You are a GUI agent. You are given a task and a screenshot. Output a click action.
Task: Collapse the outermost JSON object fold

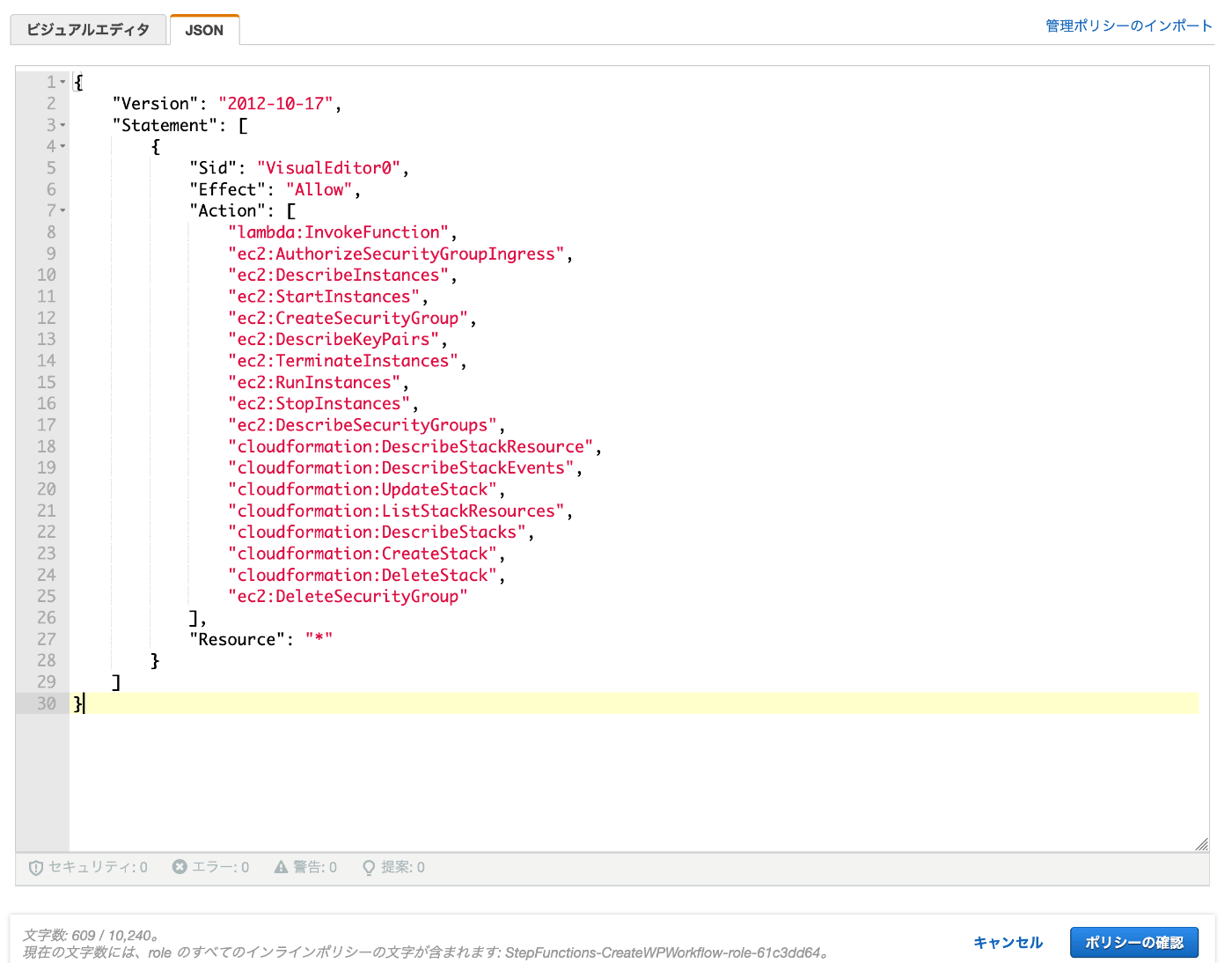coord(62,81)
